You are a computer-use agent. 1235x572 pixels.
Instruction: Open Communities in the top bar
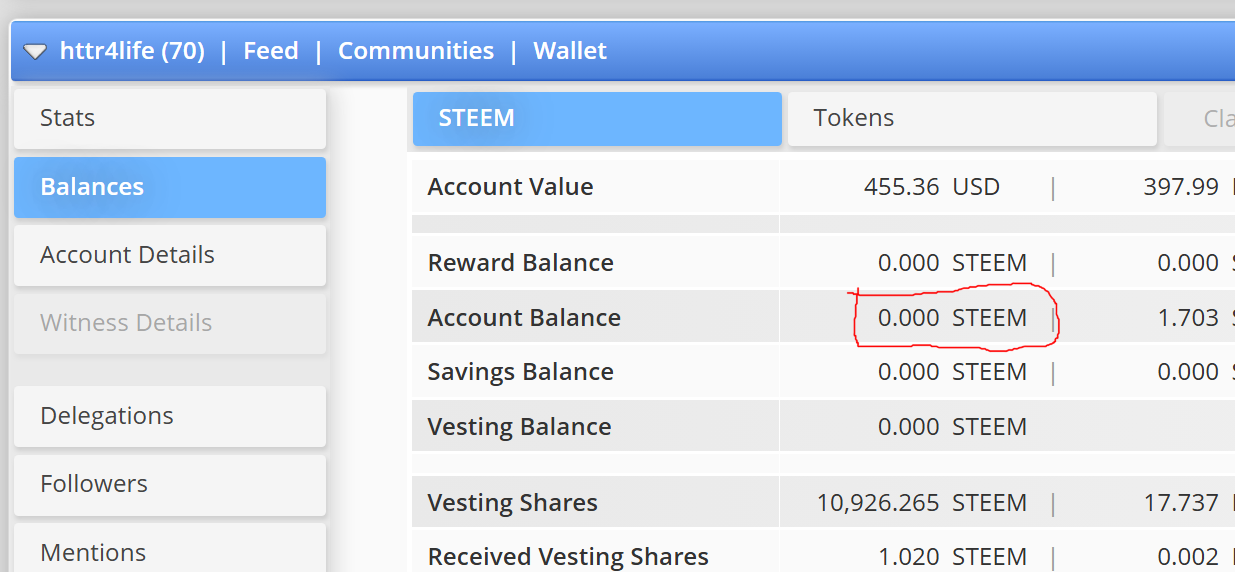[416, 51]
